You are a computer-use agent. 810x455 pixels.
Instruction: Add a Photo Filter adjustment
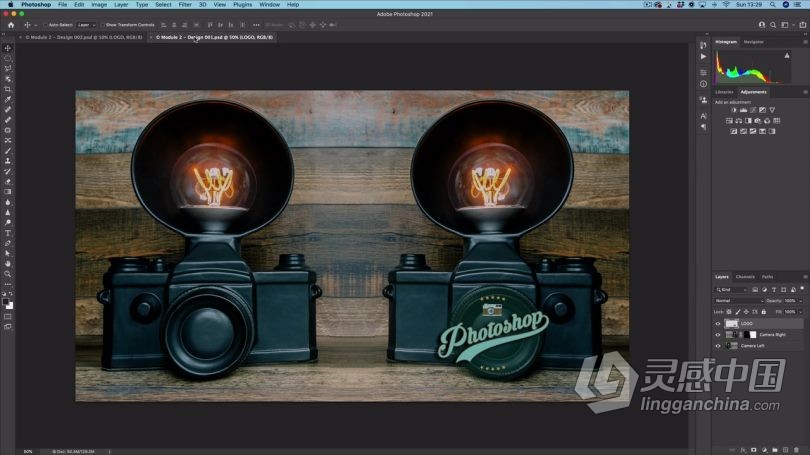click(758, 121)
